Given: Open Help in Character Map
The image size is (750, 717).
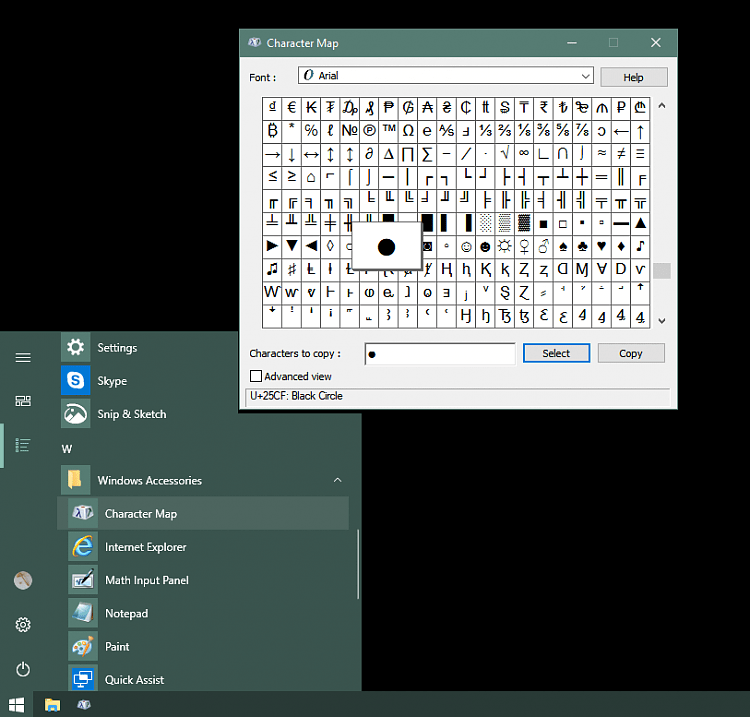Looking at the screenshot, I should (x=634, y=77).
